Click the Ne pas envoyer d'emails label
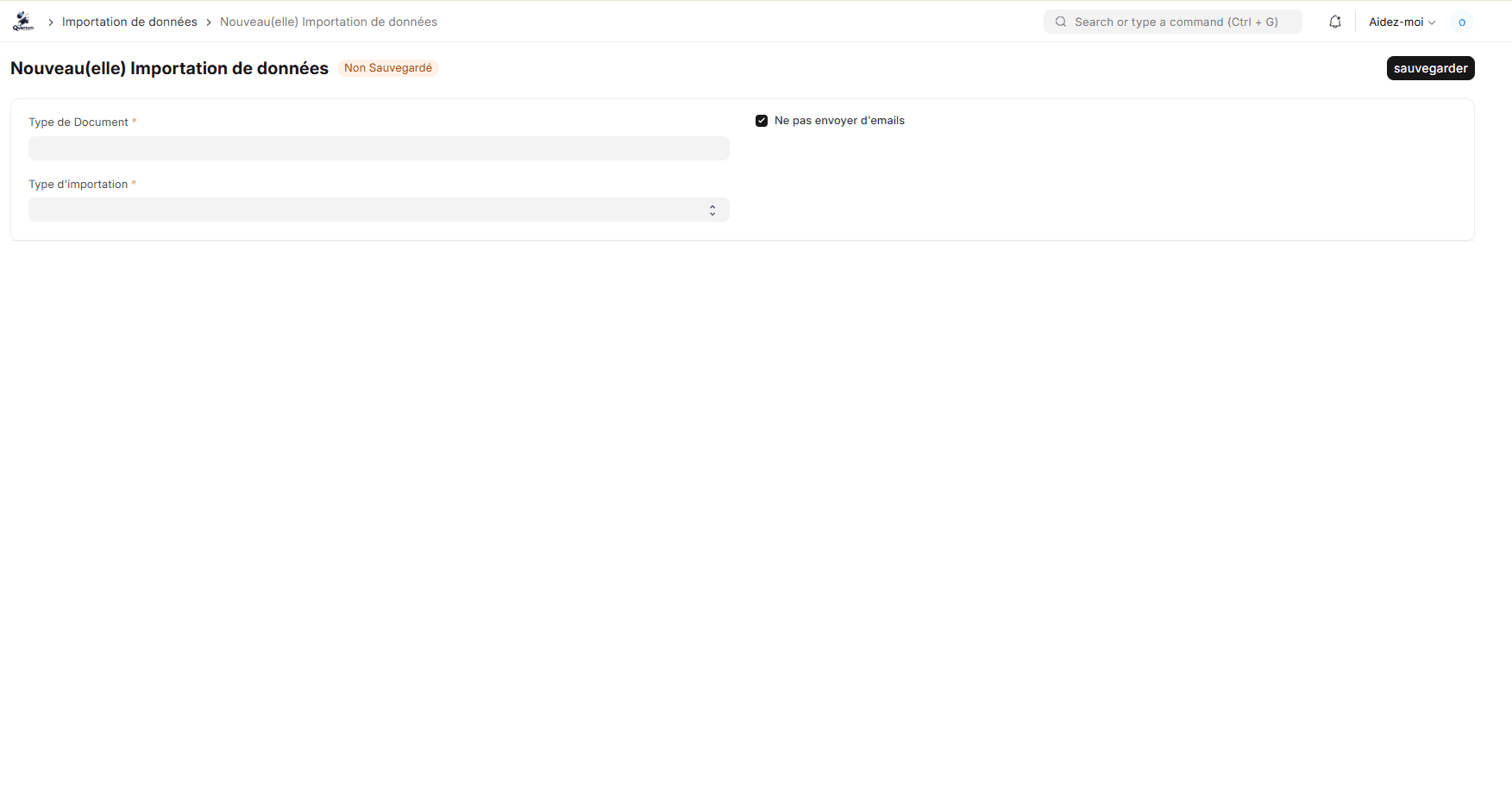 (839, 121)
